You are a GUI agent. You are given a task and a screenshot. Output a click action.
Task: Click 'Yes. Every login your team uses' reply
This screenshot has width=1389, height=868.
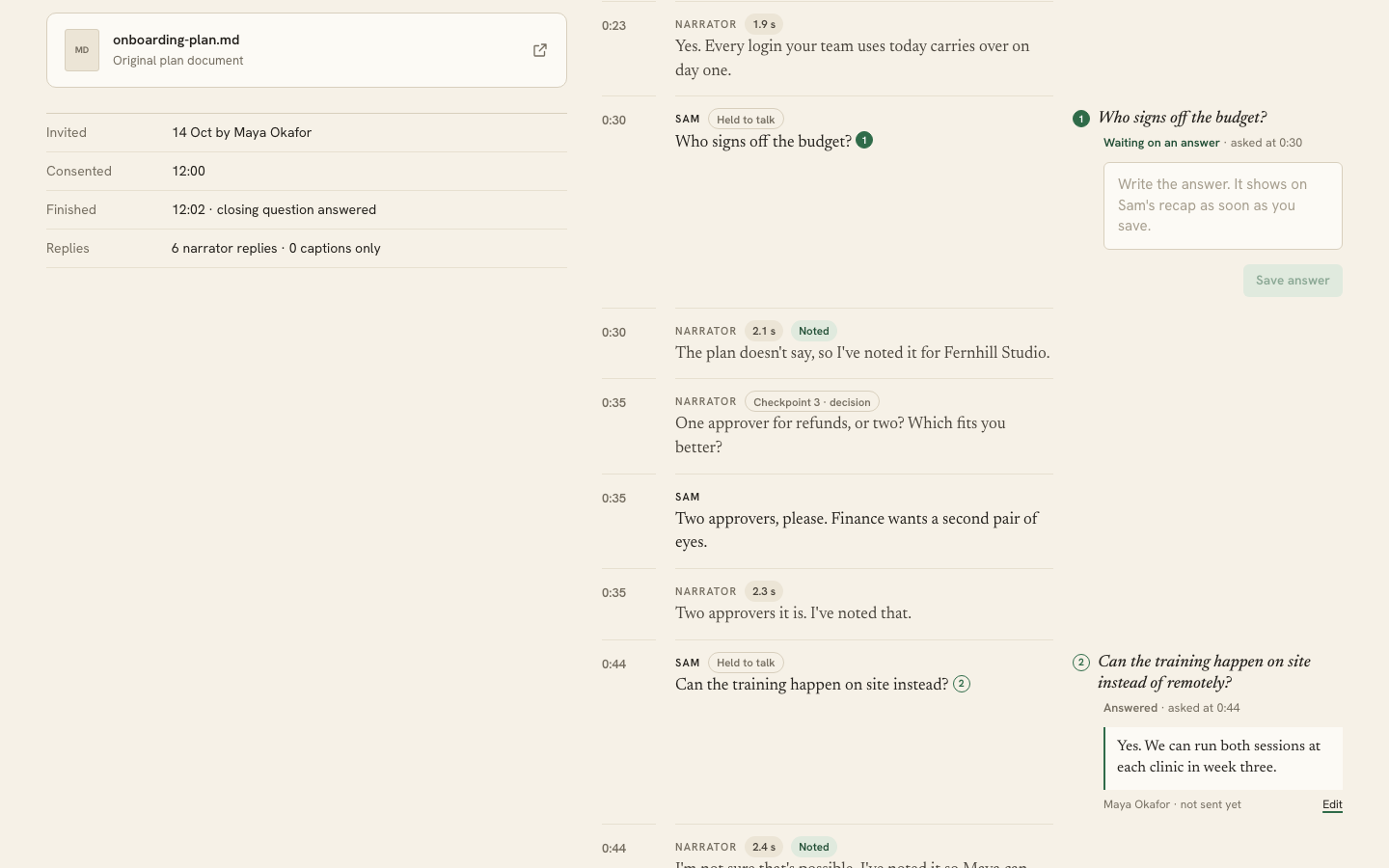(x=853, y=58)
